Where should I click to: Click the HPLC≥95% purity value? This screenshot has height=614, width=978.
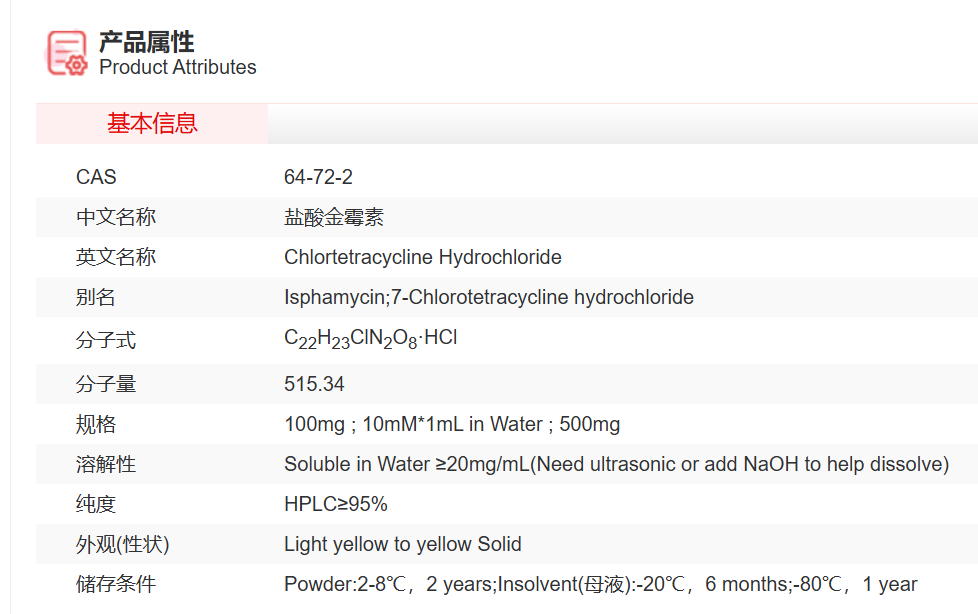coord(335,504)
